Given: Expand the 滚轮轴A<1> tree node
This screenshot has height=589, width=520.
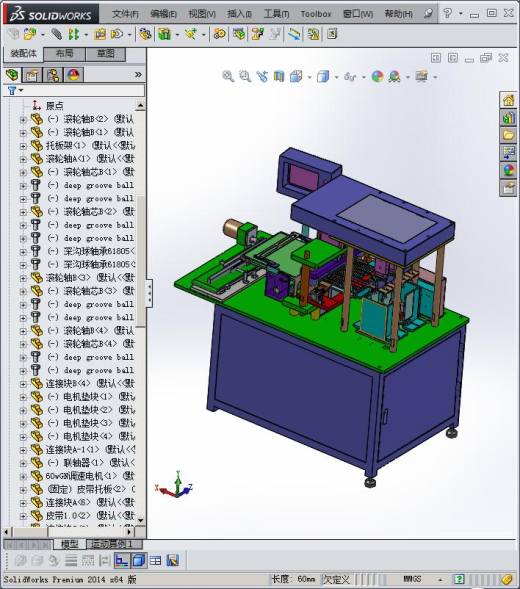Looking at the screenshot, I should (x=23, y=159).
